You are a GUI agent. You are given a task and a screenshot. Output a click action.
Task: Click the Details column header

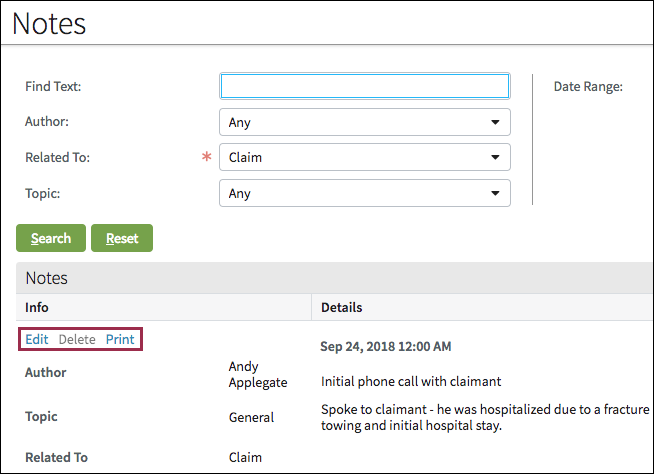341,307
